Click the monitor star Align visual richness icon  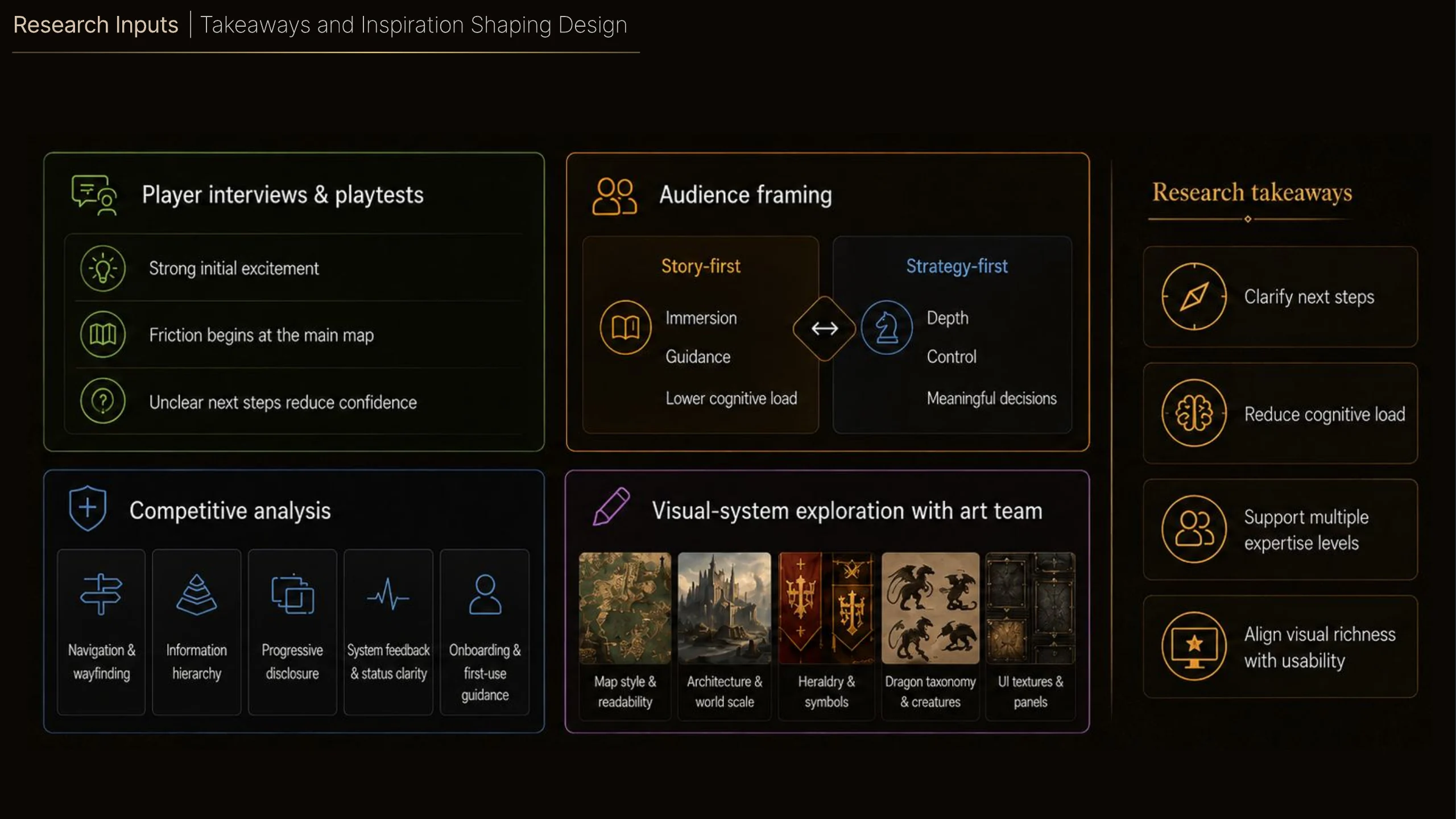[x=1194, y=646]
